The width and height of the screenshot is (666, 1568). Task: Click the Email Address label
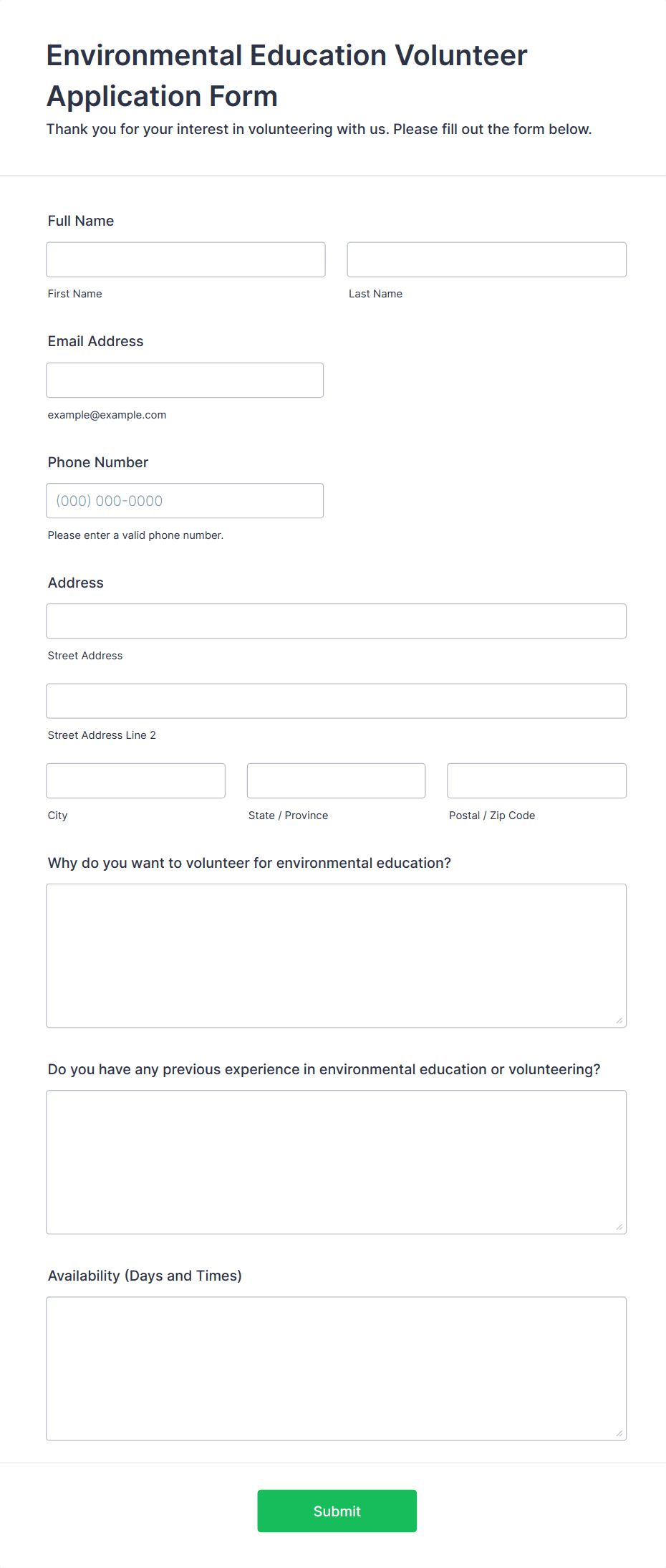pyautogui.click(x=95, y=341)
